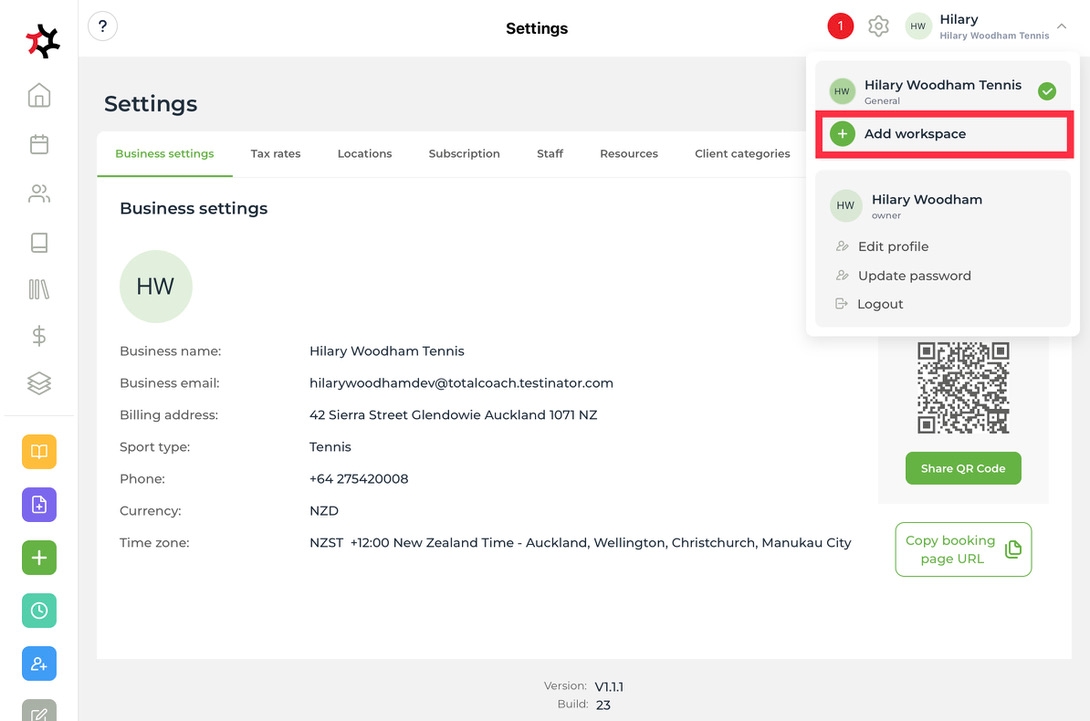Click the settings gear icon
The image size is (1090, 721).
[878, 27]
